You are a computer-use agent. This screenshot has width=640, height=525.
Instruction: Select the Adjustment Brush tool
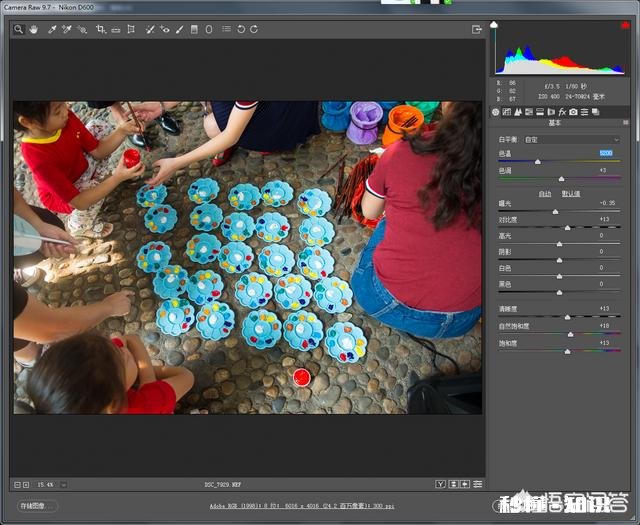180,29
